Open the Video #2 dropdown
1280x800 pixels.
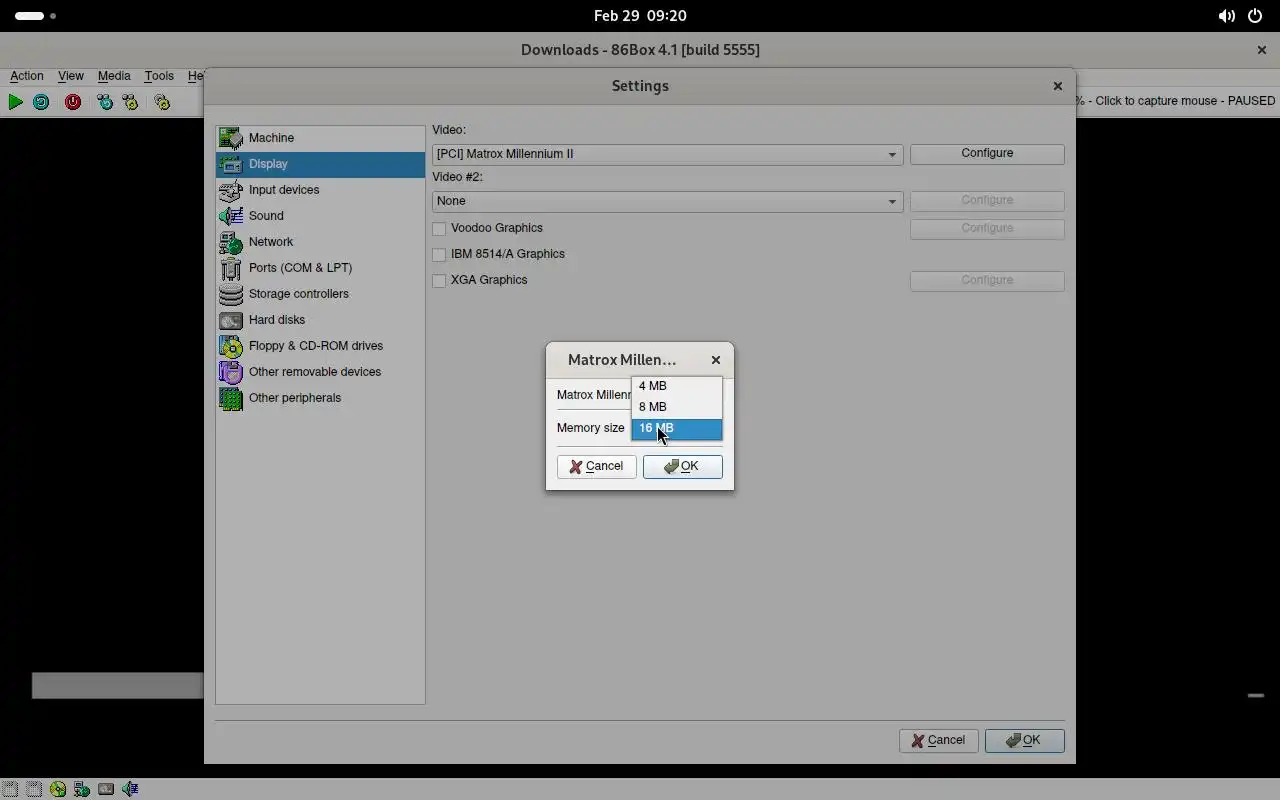(x=668, y=201)
